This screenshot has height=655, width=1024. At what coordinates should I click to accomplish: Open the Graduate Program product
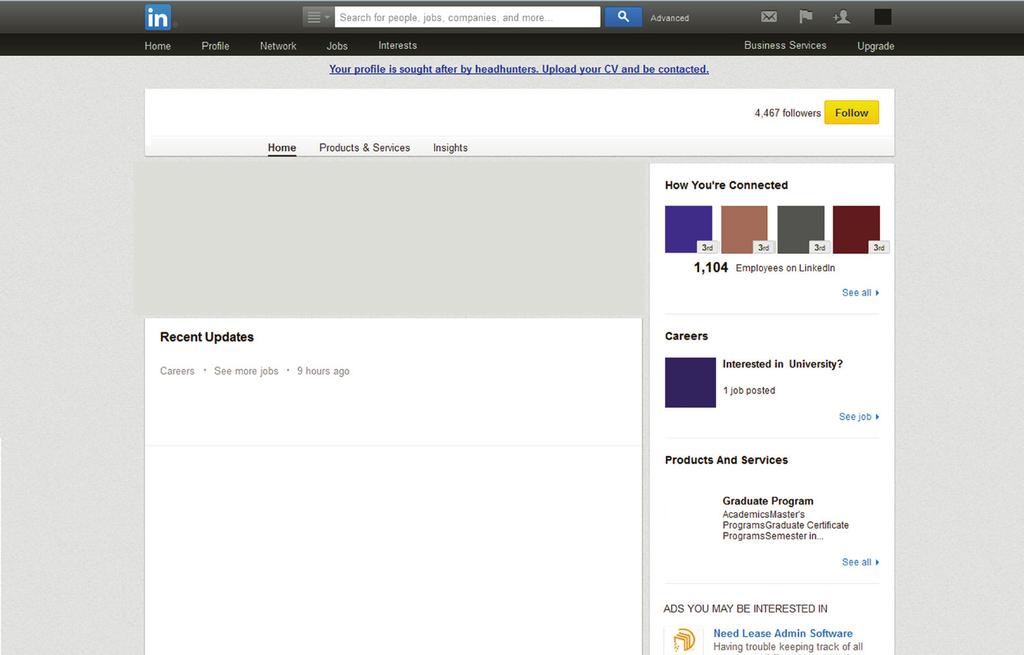(x=768, y=501)
